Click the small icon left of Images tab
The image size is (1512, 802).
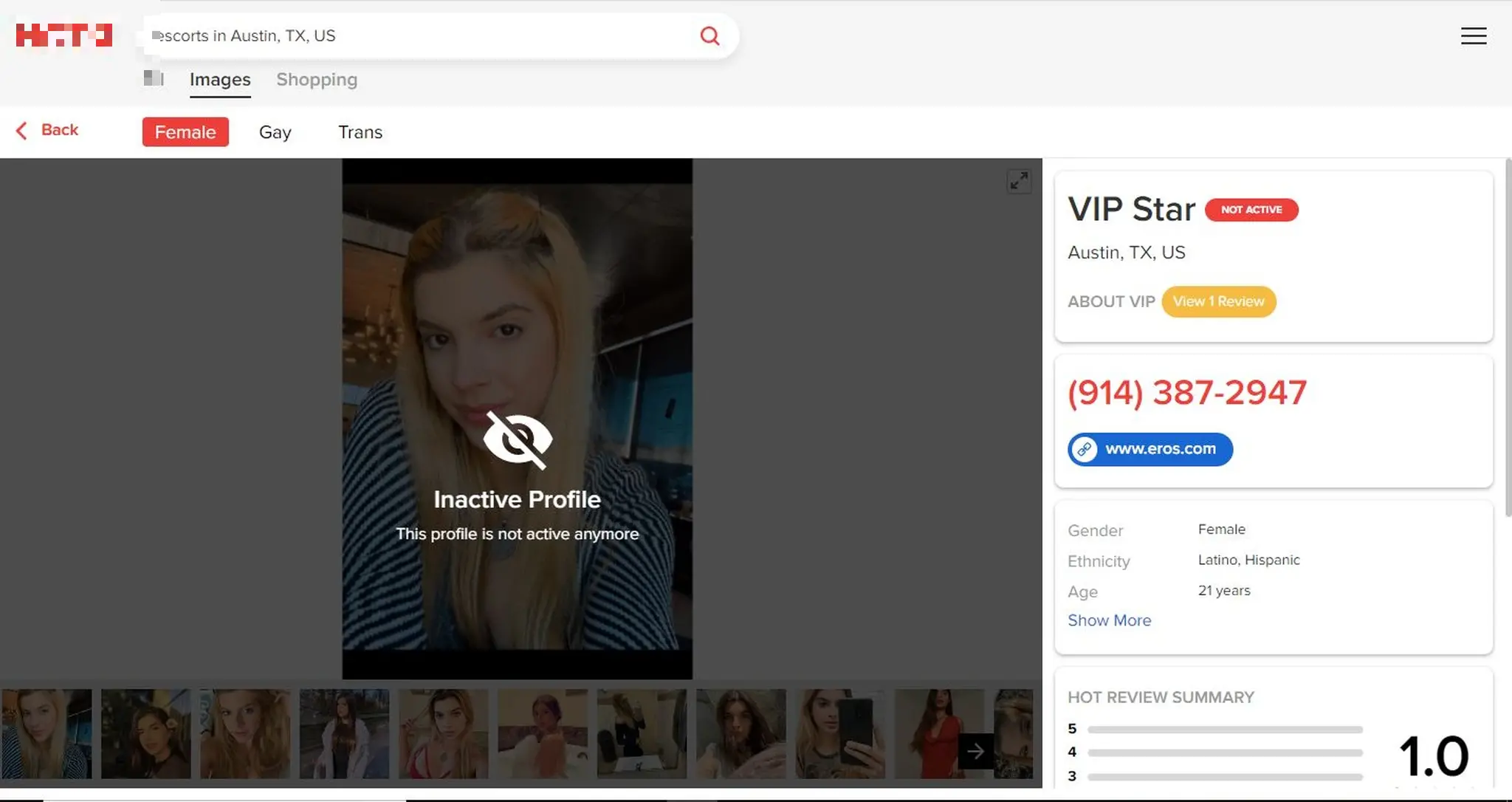tap(154, 78)
